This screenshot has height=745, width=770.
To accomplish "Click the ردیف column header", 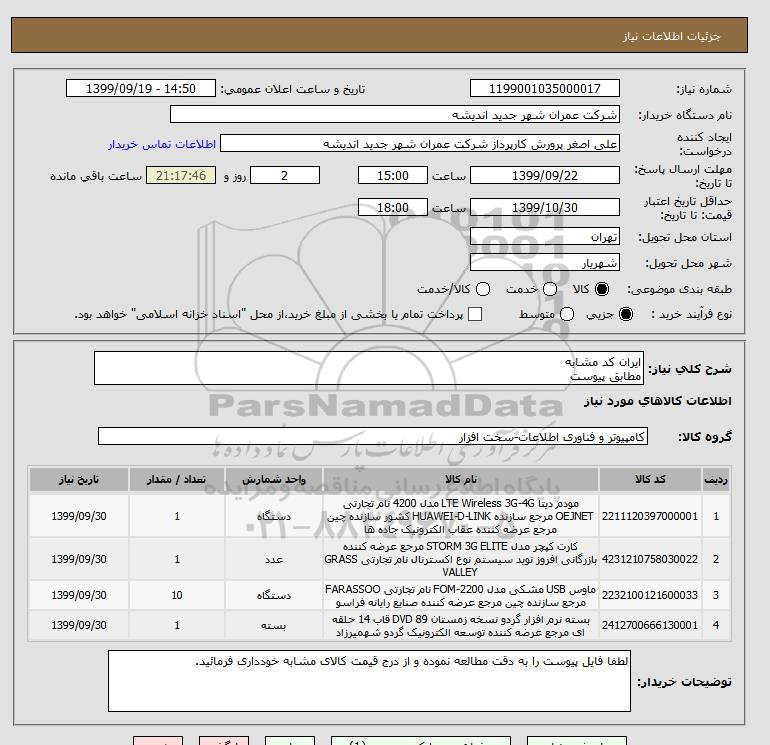I will pos(716,479).
